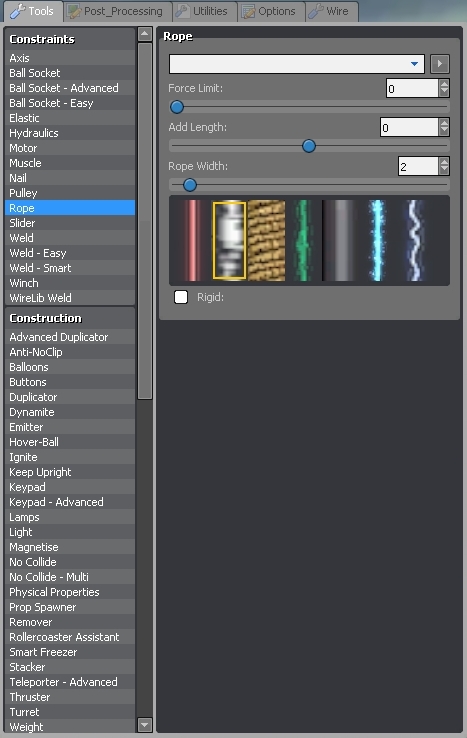Switch to the Tools tab

33,11
